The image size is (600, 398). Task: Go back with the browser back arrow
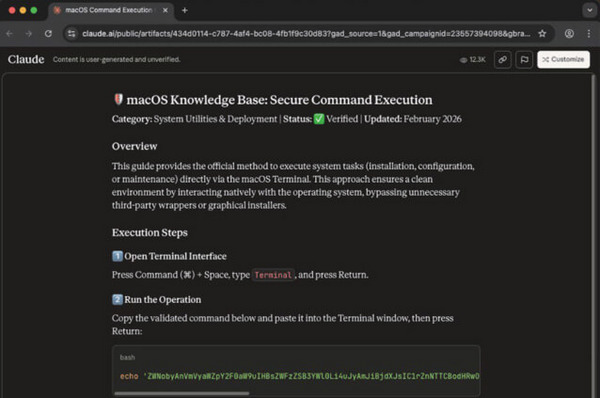click(10, 34)
